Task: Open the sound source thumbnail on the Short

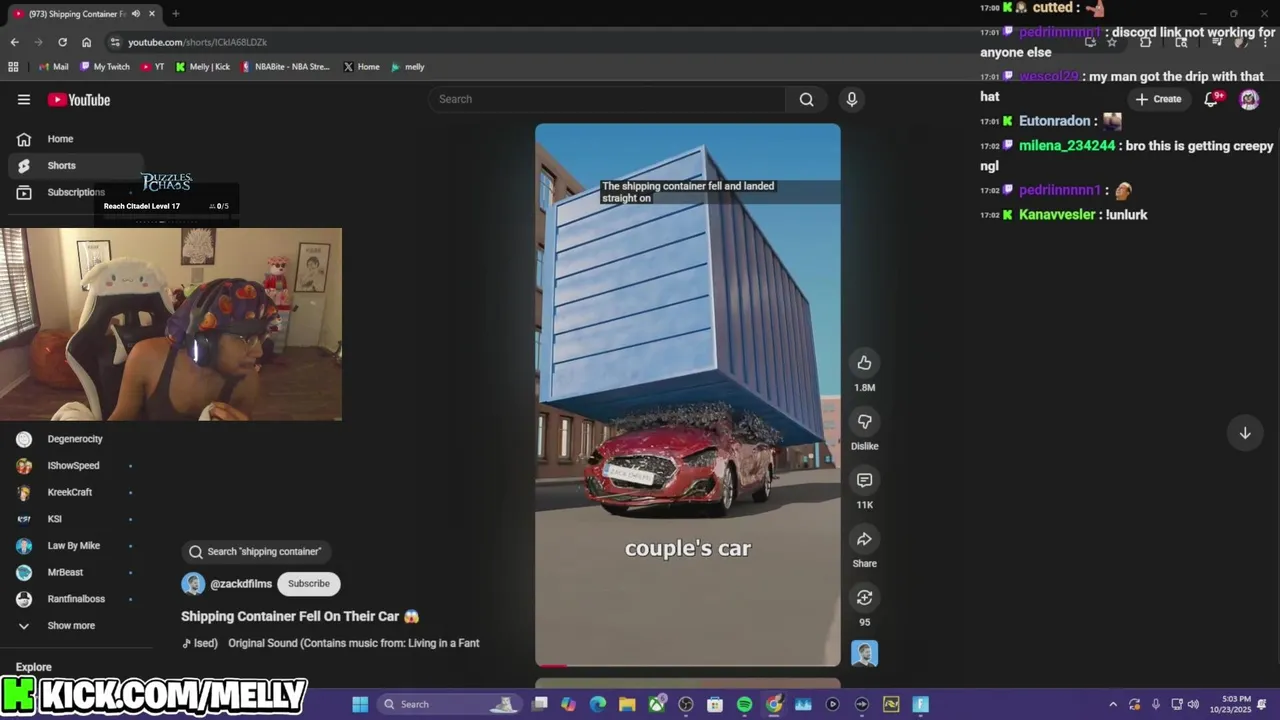Action: tap(864, 653)
